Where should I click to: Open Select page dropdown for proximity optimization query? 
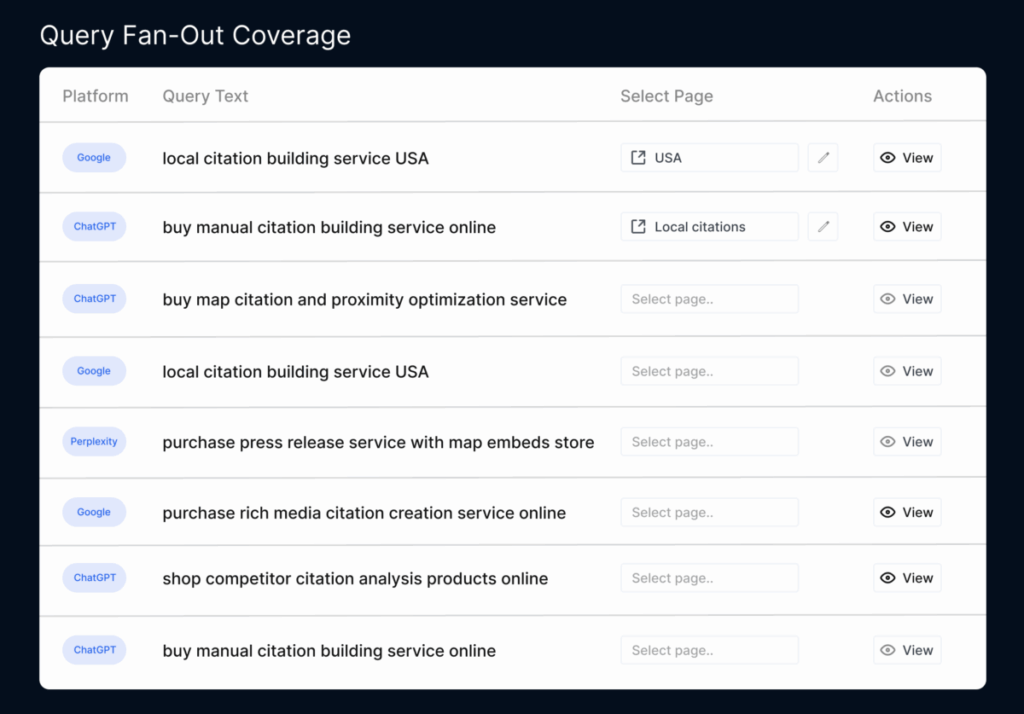(x=709, y=299)
